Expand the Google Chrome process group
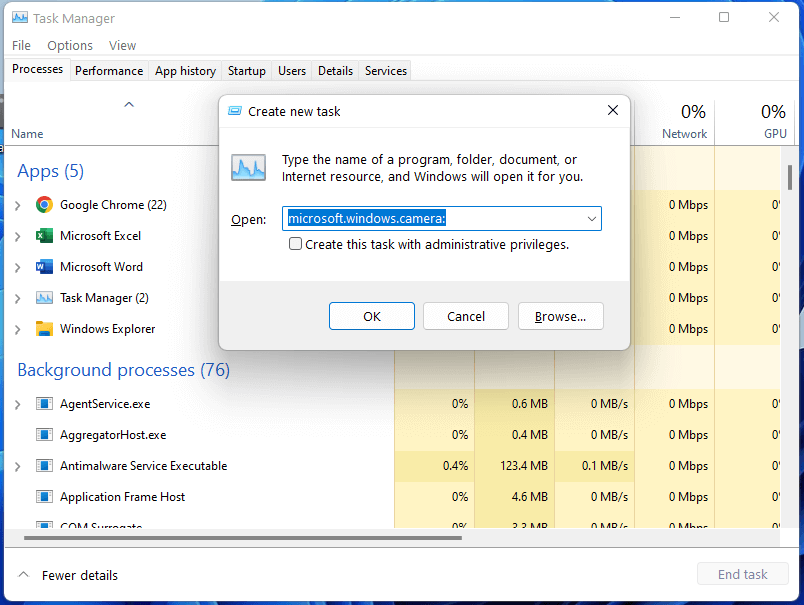 (x=18, y=206)
